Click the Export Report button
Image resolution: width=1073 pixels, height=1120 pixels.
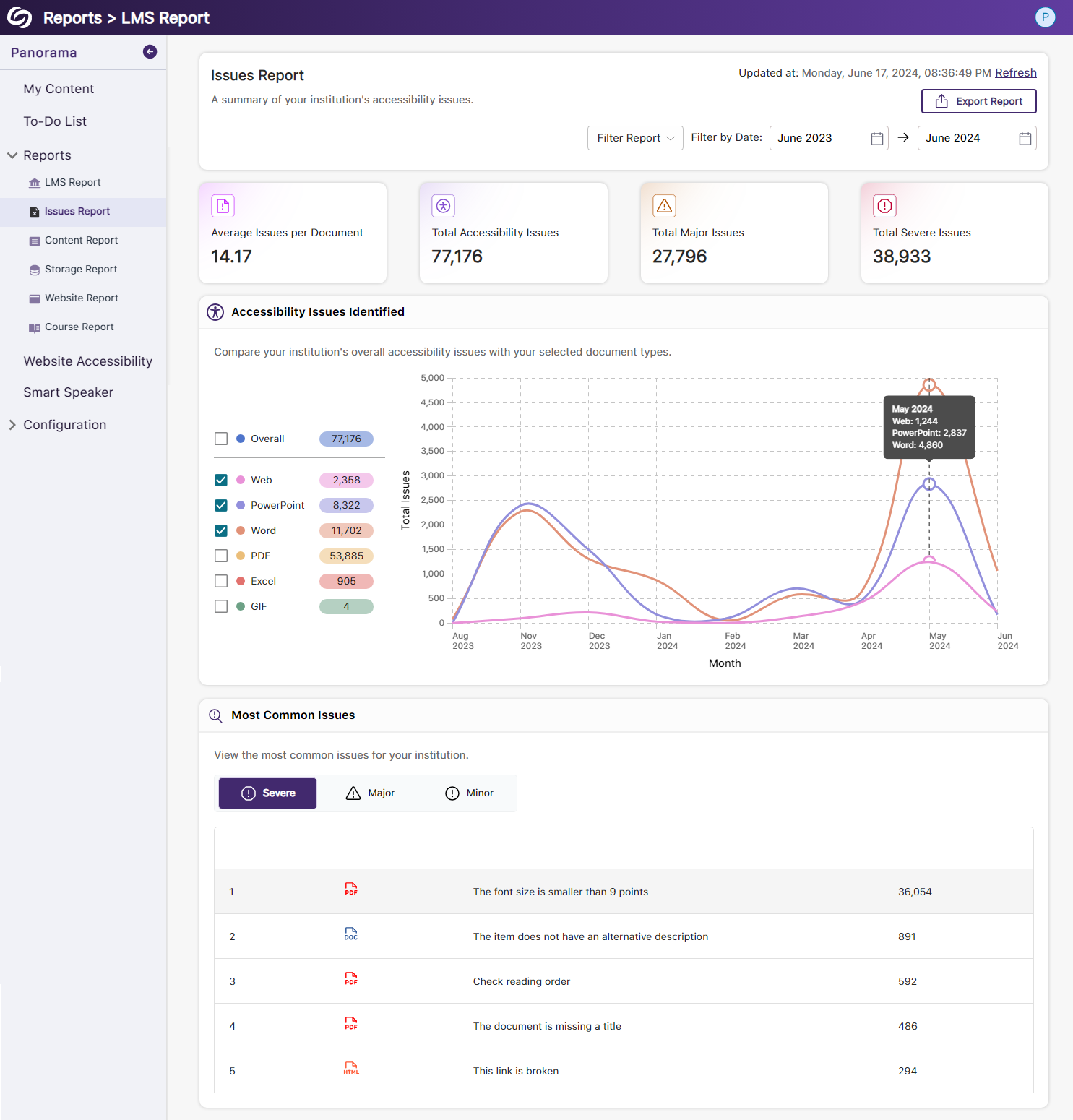click(x=978, y=101)
